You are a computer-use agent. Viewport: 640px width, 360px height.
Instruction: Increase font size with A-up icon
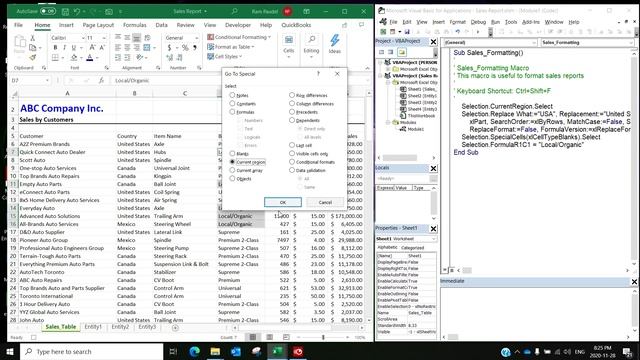click(93, 48)
